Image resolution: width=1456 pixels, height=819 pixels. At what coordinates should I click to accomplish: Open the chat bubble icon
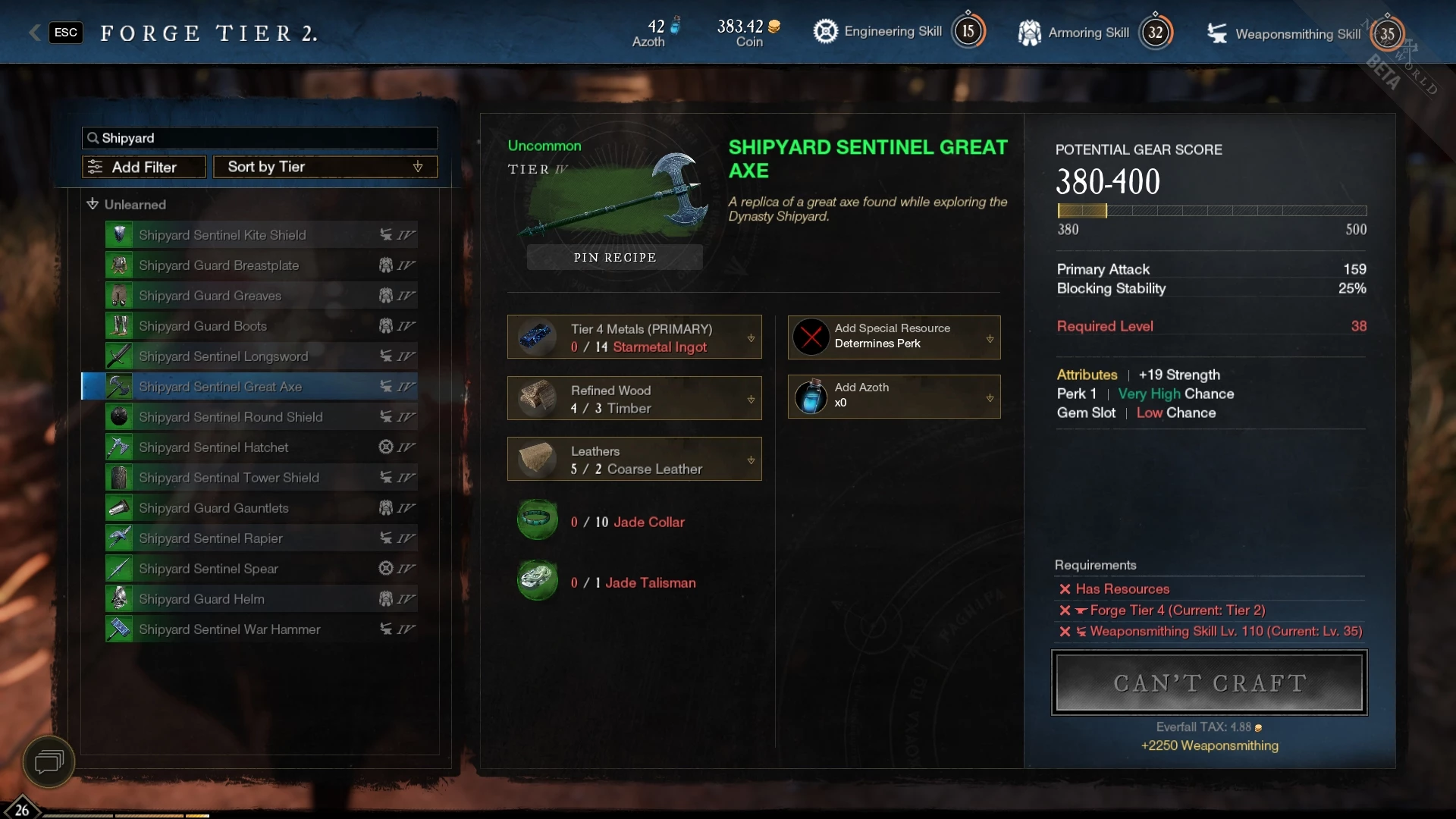(x=49, y=761)
